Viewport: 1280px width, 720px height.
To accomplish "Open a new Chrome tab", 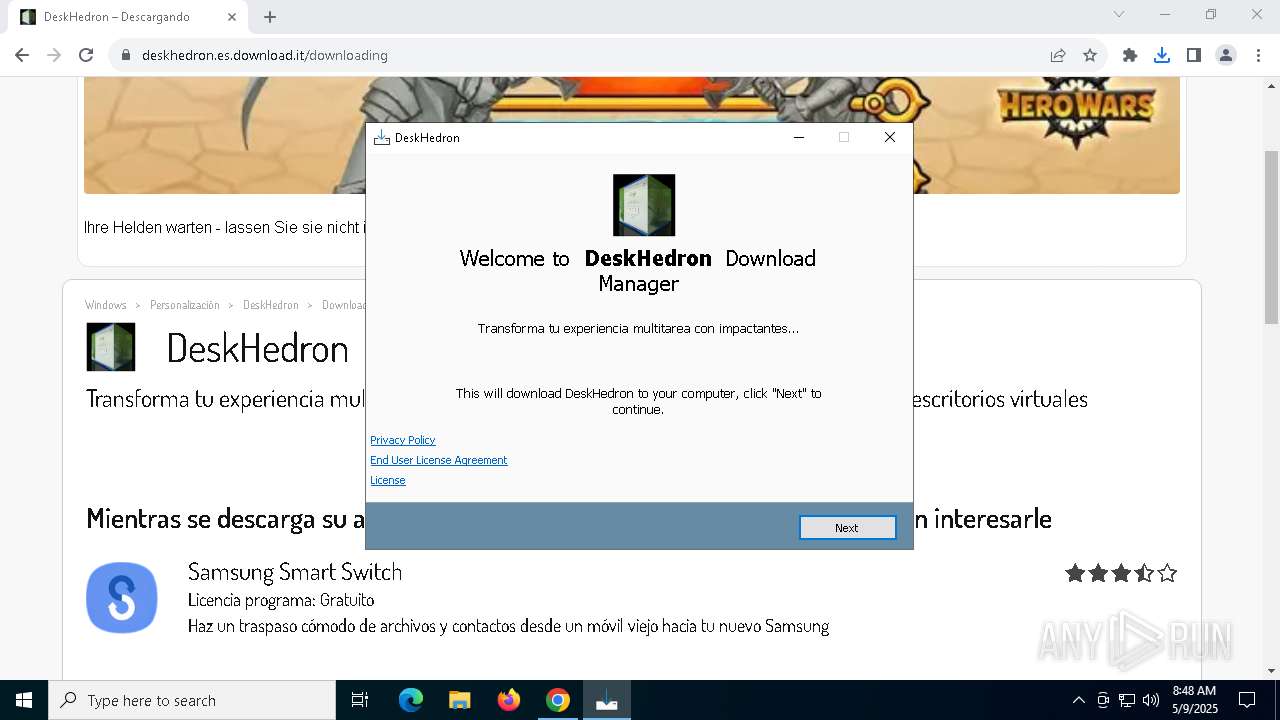I will 270,17.
